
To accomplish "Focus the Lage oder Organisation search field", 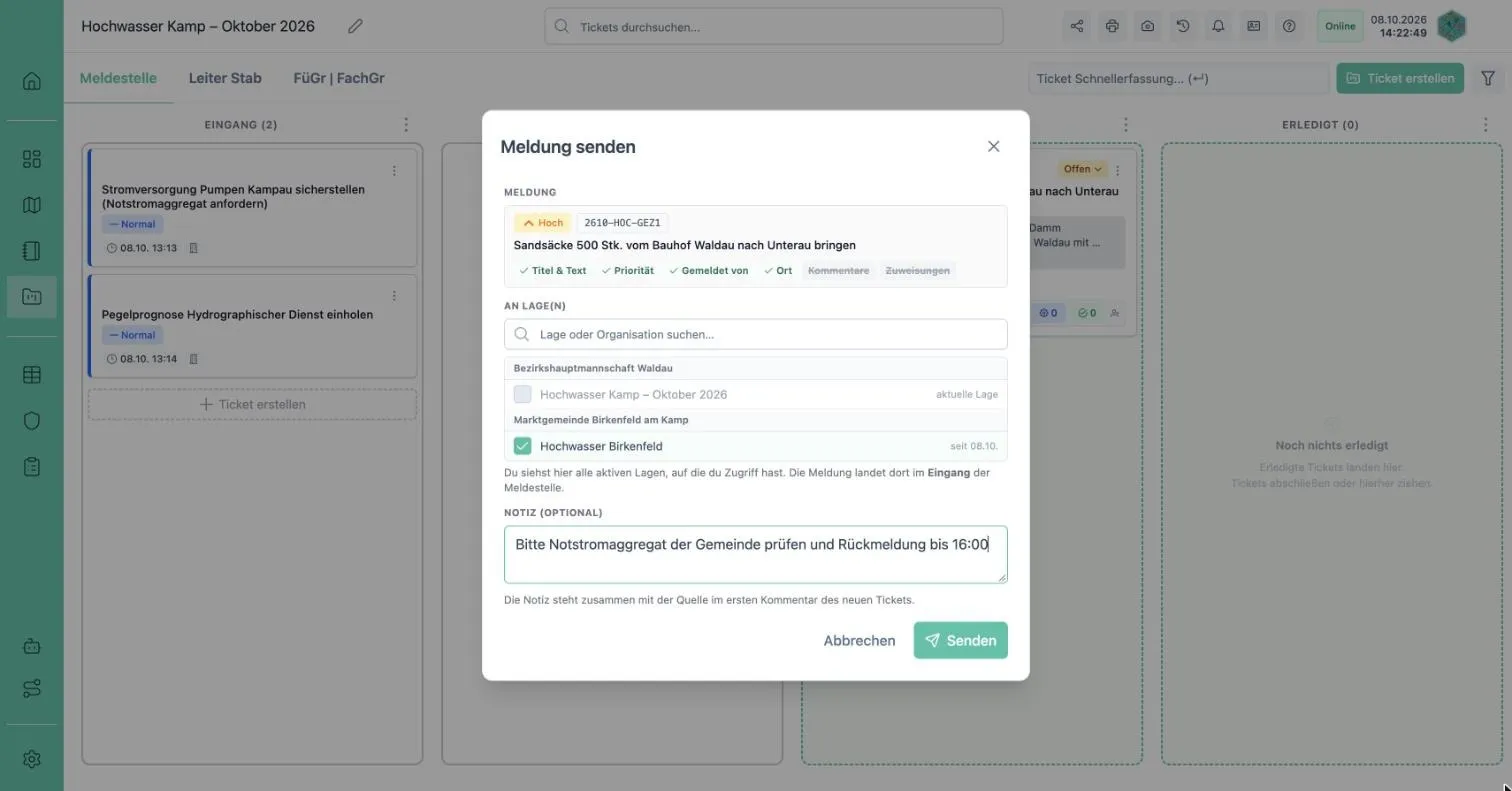I will coord(756,335).
